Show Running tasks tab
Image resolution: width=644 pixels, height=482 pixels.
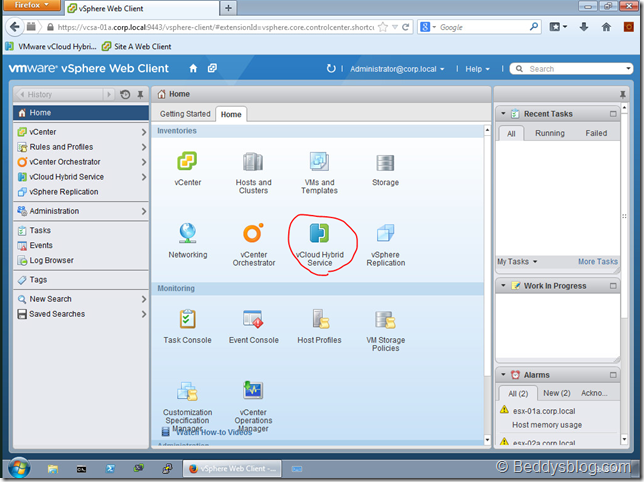(x=550, y=133)
